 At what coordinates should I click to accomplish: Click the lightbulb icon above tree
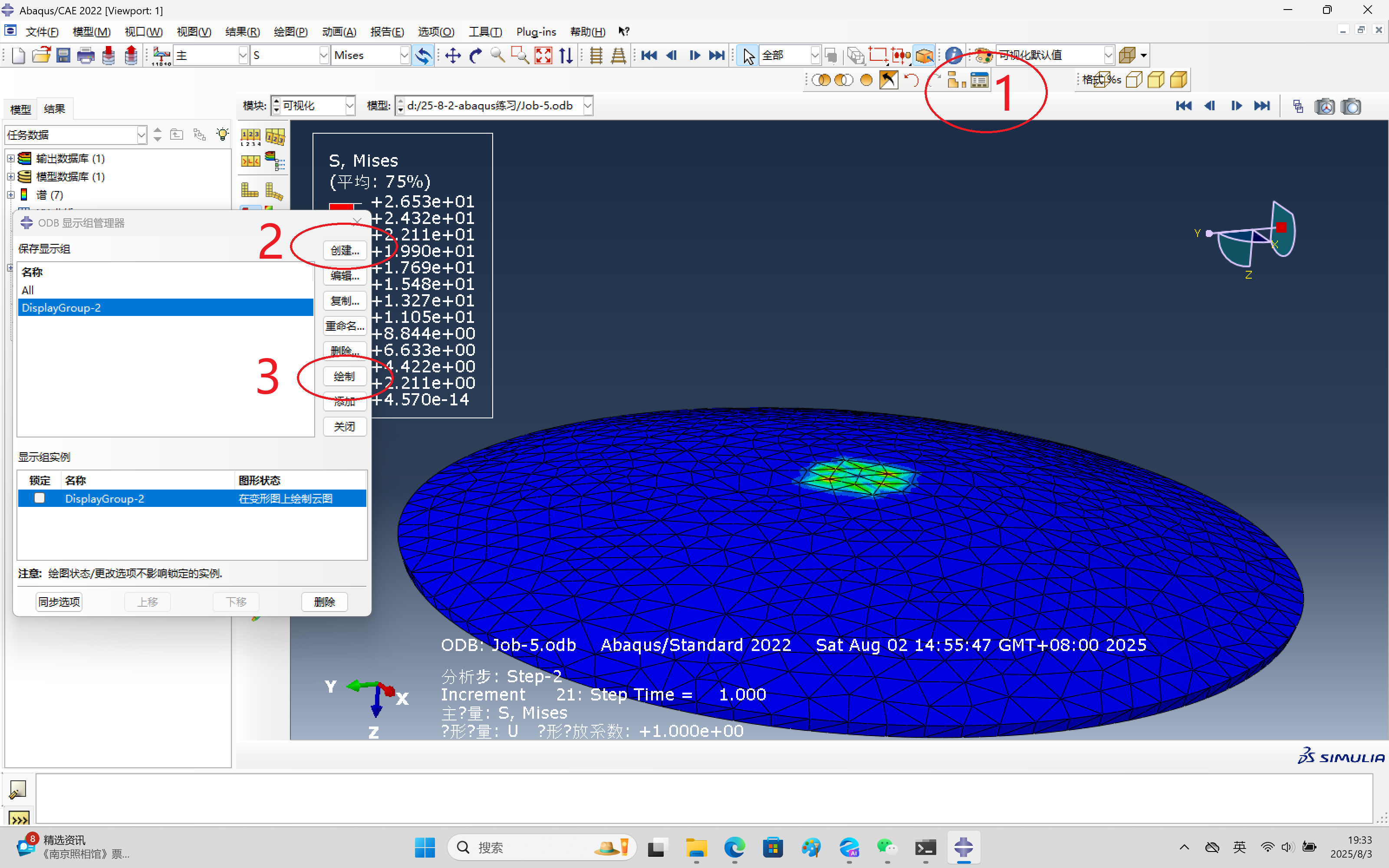pyautogui.click(x=222, y=135)
